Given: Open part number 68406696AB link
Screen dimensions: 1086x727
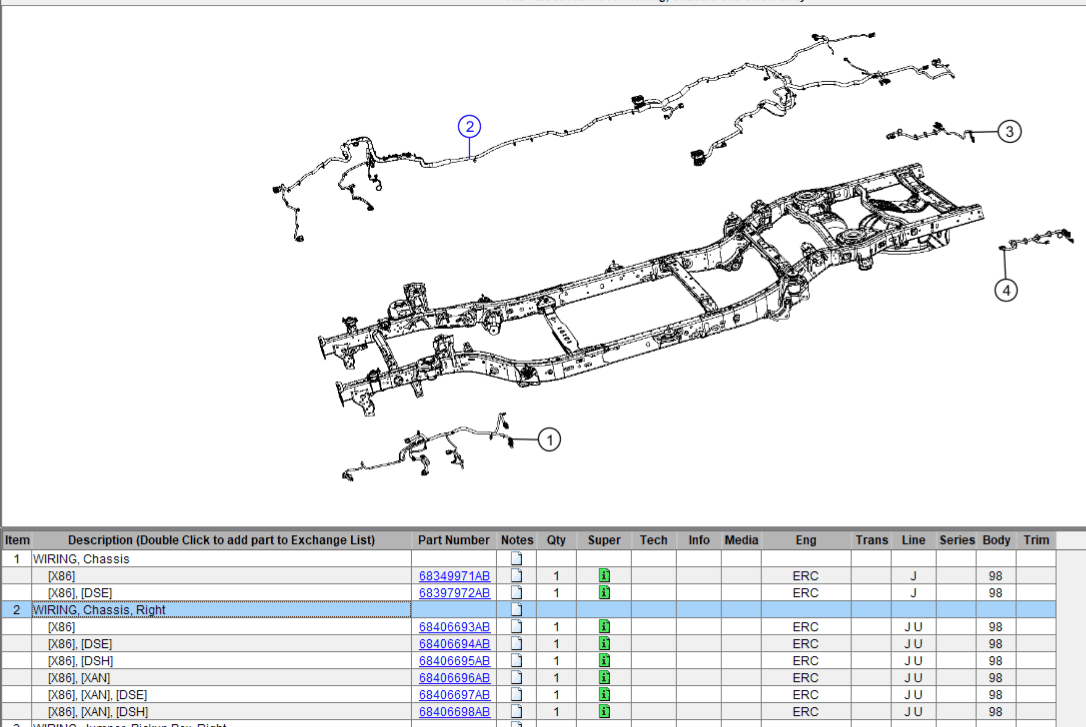Looking at the screenshot, I should [x=454, y=678].
